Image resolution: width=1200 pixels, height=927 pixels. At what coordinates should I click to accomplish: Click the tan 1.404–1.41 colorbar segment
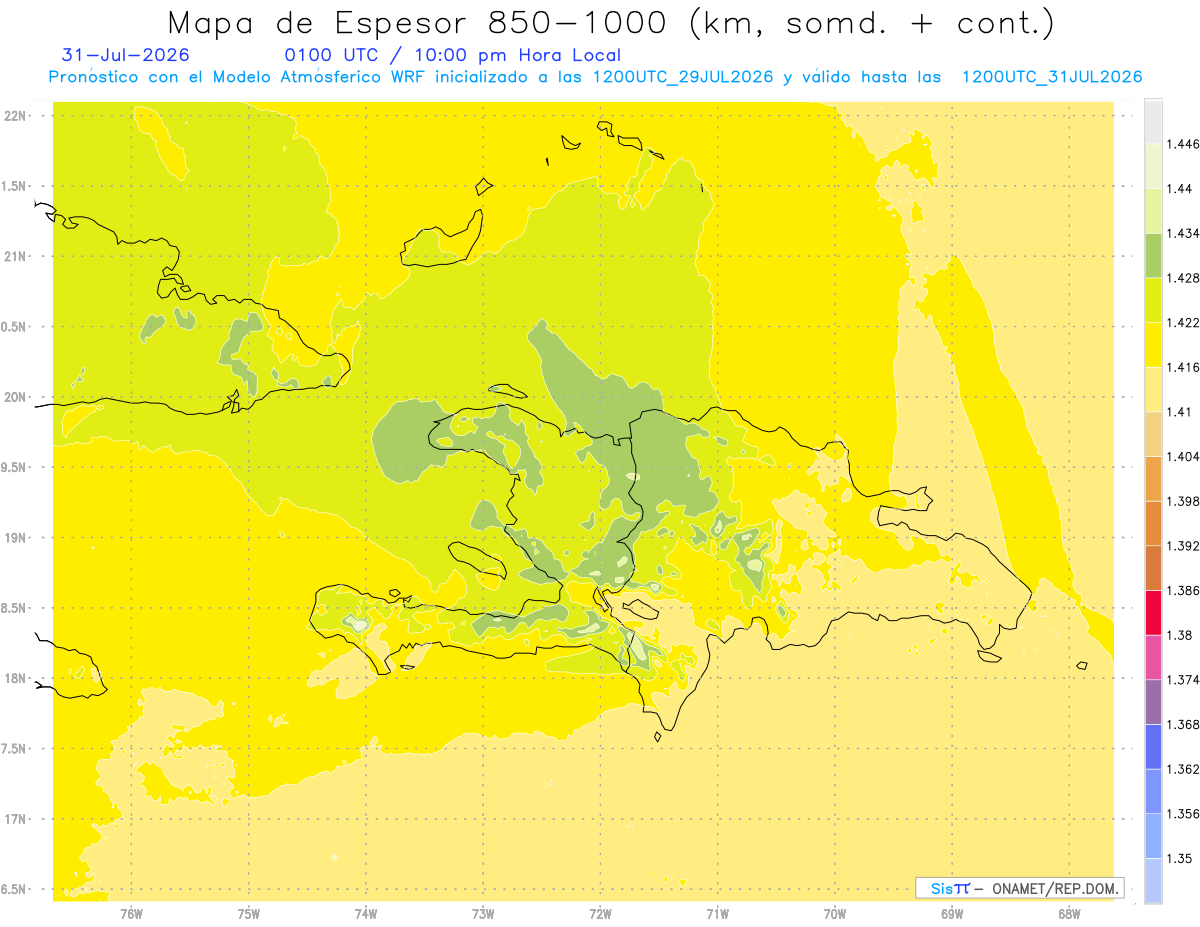coord(1153,434)
